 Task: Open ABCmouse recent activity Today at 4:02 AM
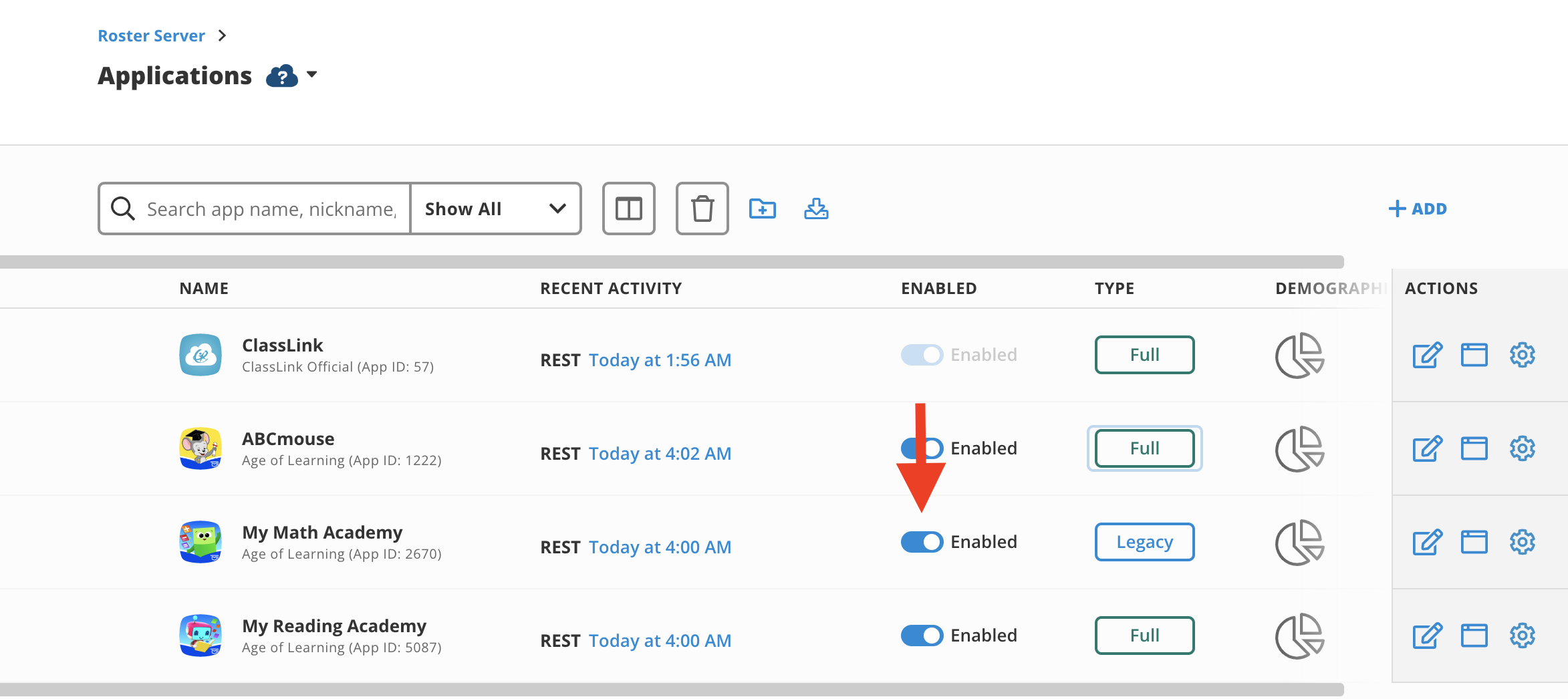click(660, 454)
